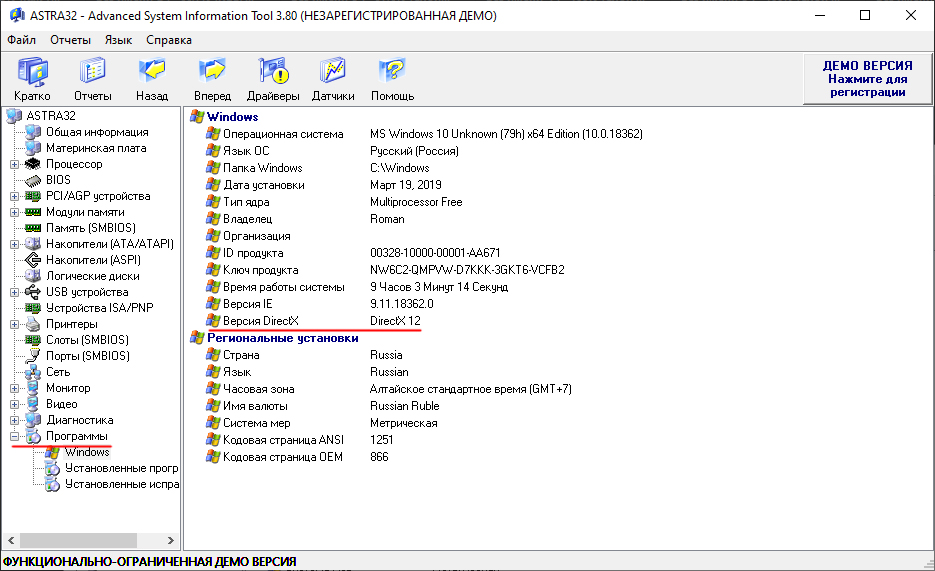Click ASTRA32 title bar app icon
This screenshot has width=935, height=571.
14,16
